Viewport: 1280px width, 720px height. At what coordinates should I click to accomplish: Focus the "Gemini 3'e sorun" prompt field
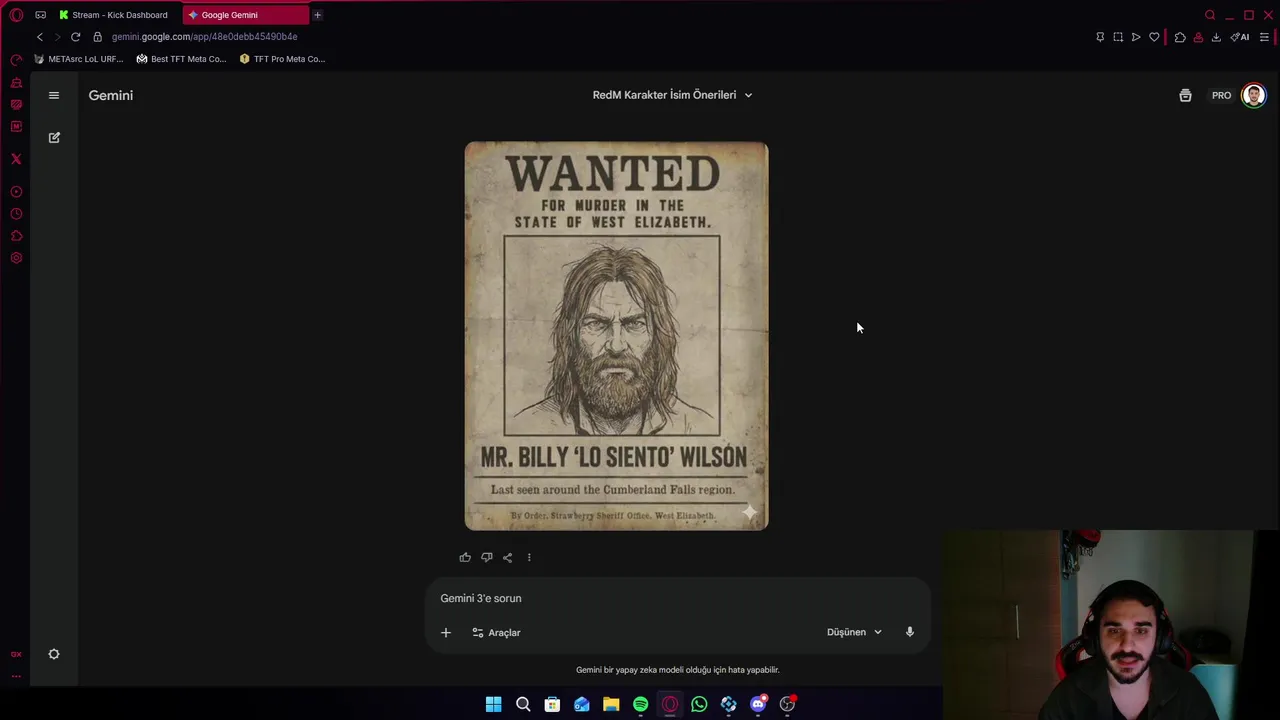pyautogui.click(x=678, y=598)
